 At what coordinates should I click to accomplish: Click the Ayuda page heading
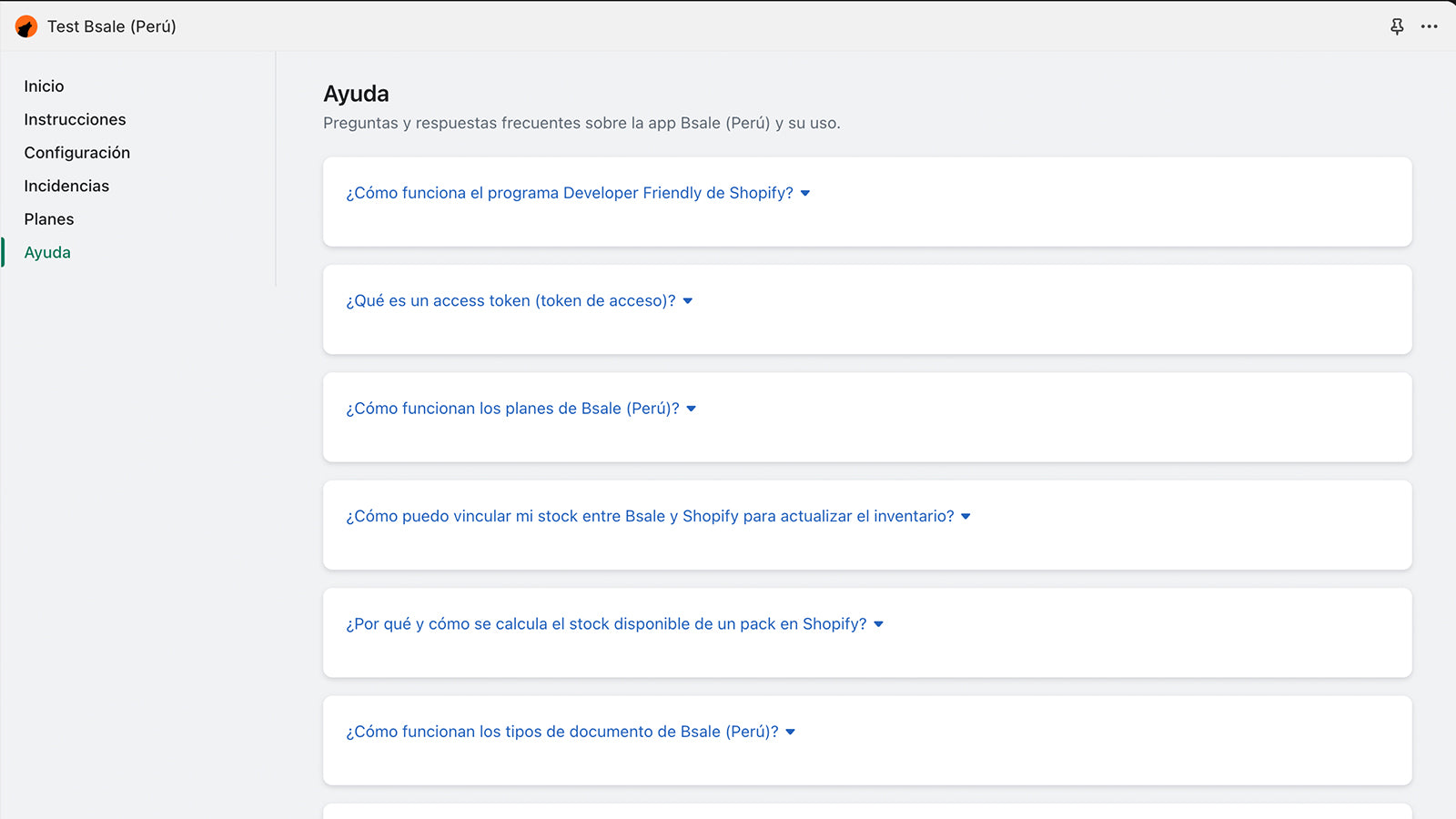point(356,94)
